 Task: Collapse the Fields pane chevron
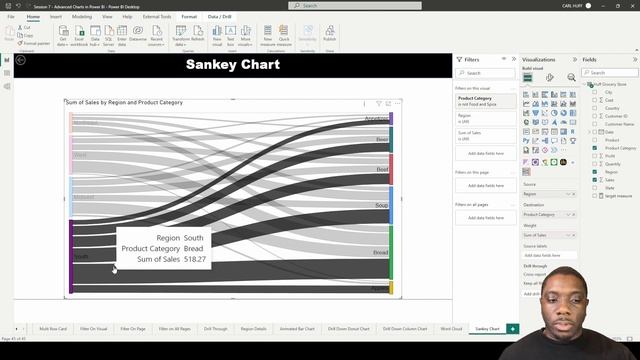(x=635, y=60)
